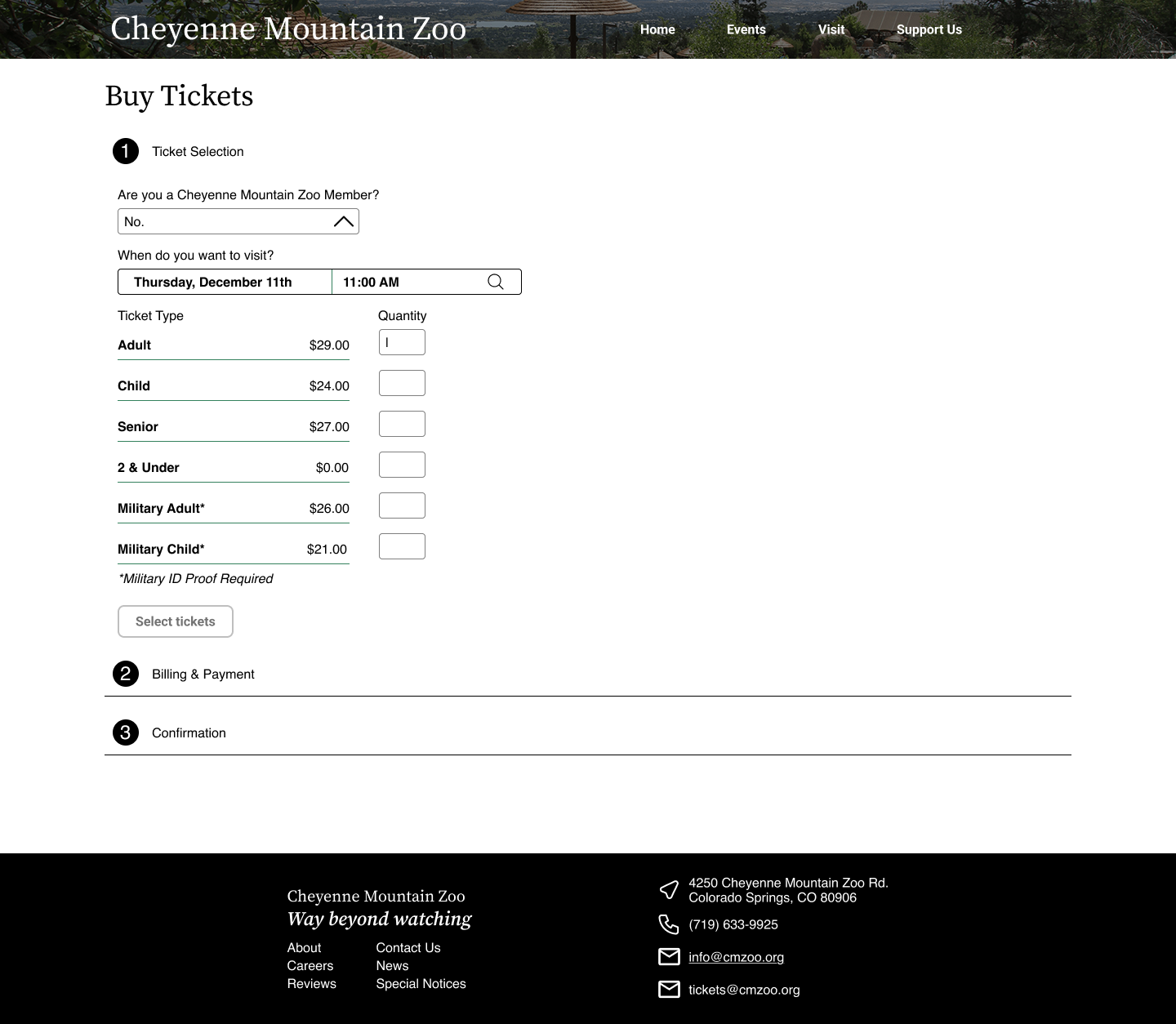Open the zoo membership dropdown showing No.
The image size is (1176, 1024).
(238, 221)
